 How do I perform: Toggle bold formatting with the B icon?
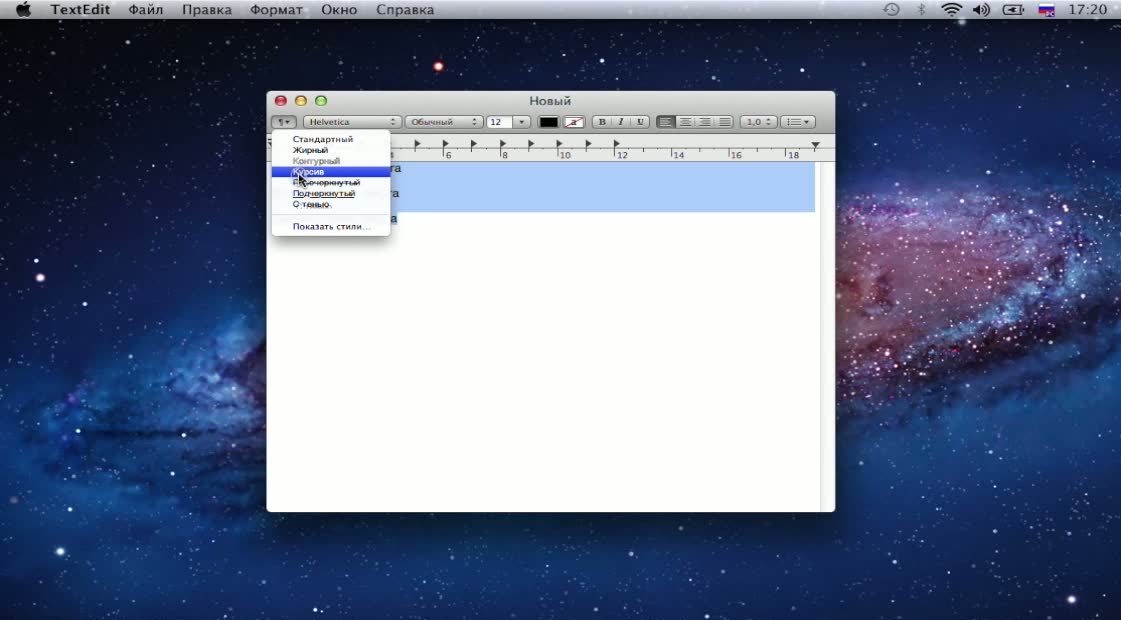coord(602,121)
